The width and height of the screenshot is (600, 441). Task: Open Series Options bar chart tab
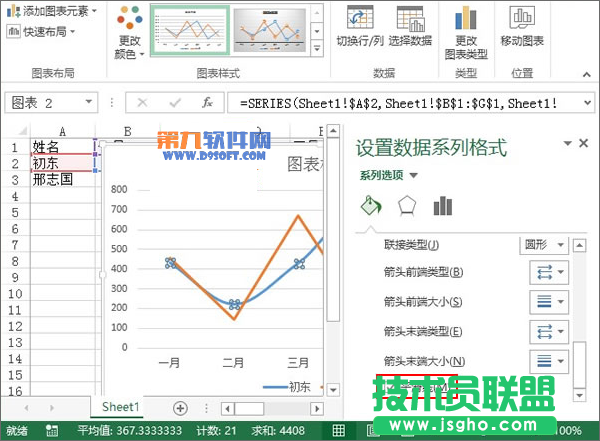click(443, 206)
